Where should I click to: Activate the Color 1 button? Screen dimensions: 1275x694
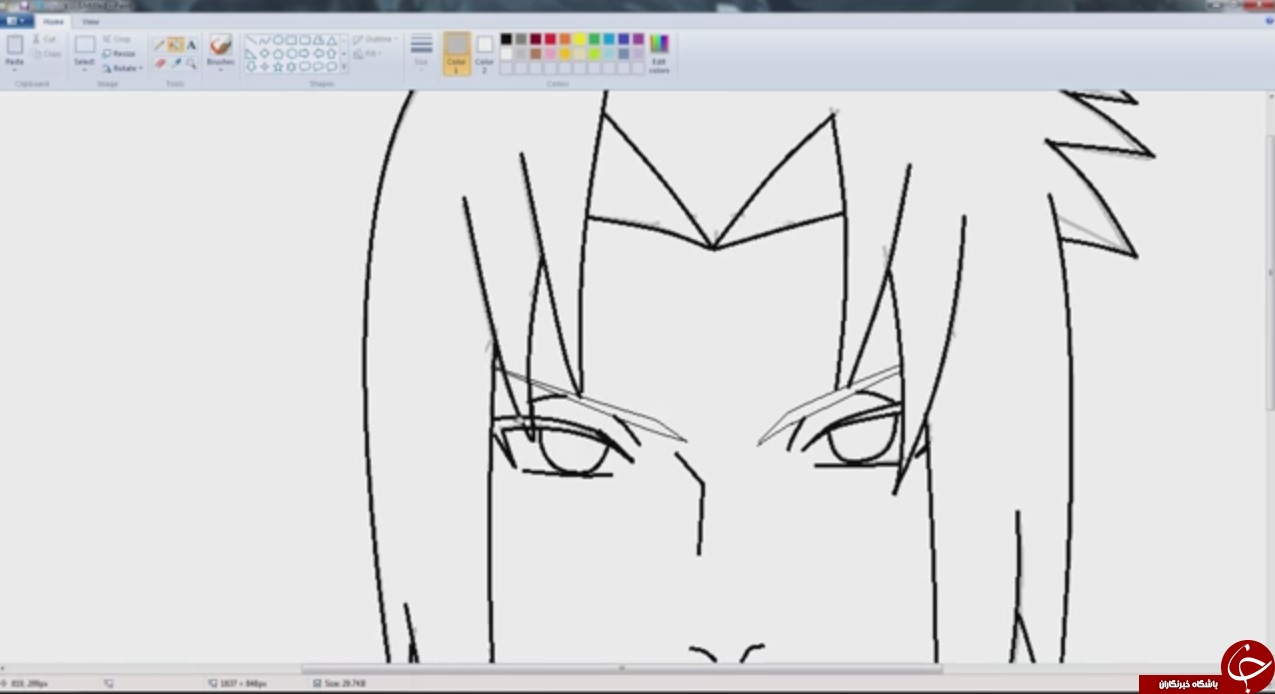point(457,54)
